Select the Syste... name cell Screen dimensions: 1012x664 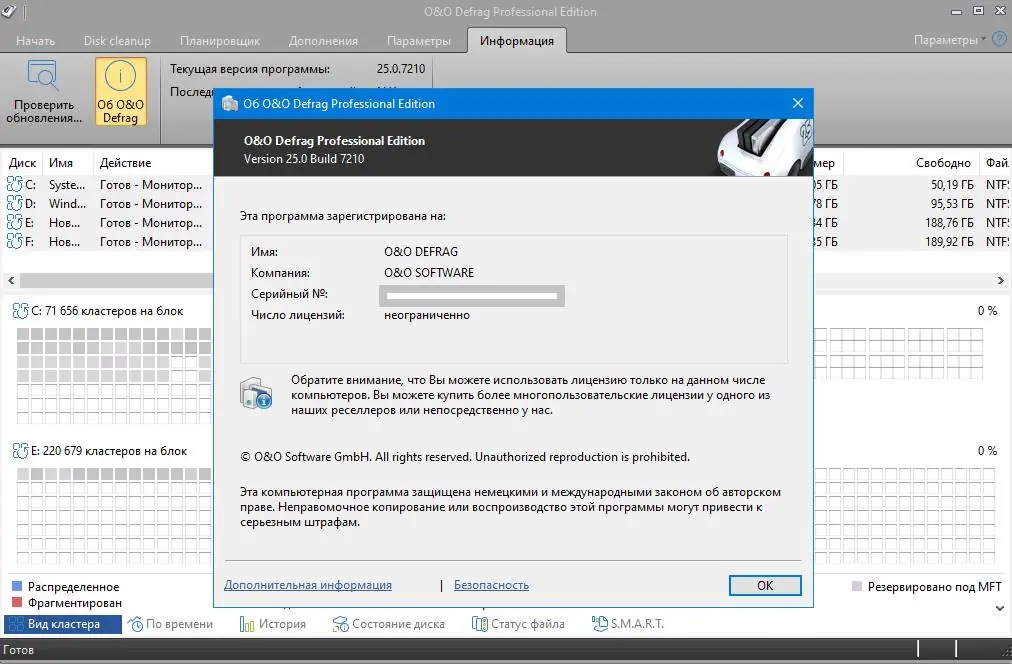(x=66, y=185)
